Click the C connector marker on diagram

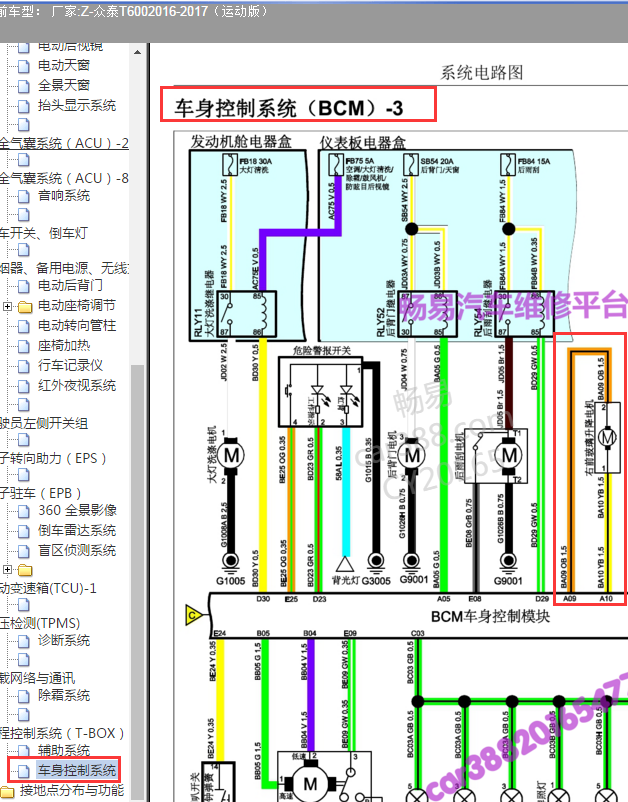pyautogui.click(x=193, y=615)
